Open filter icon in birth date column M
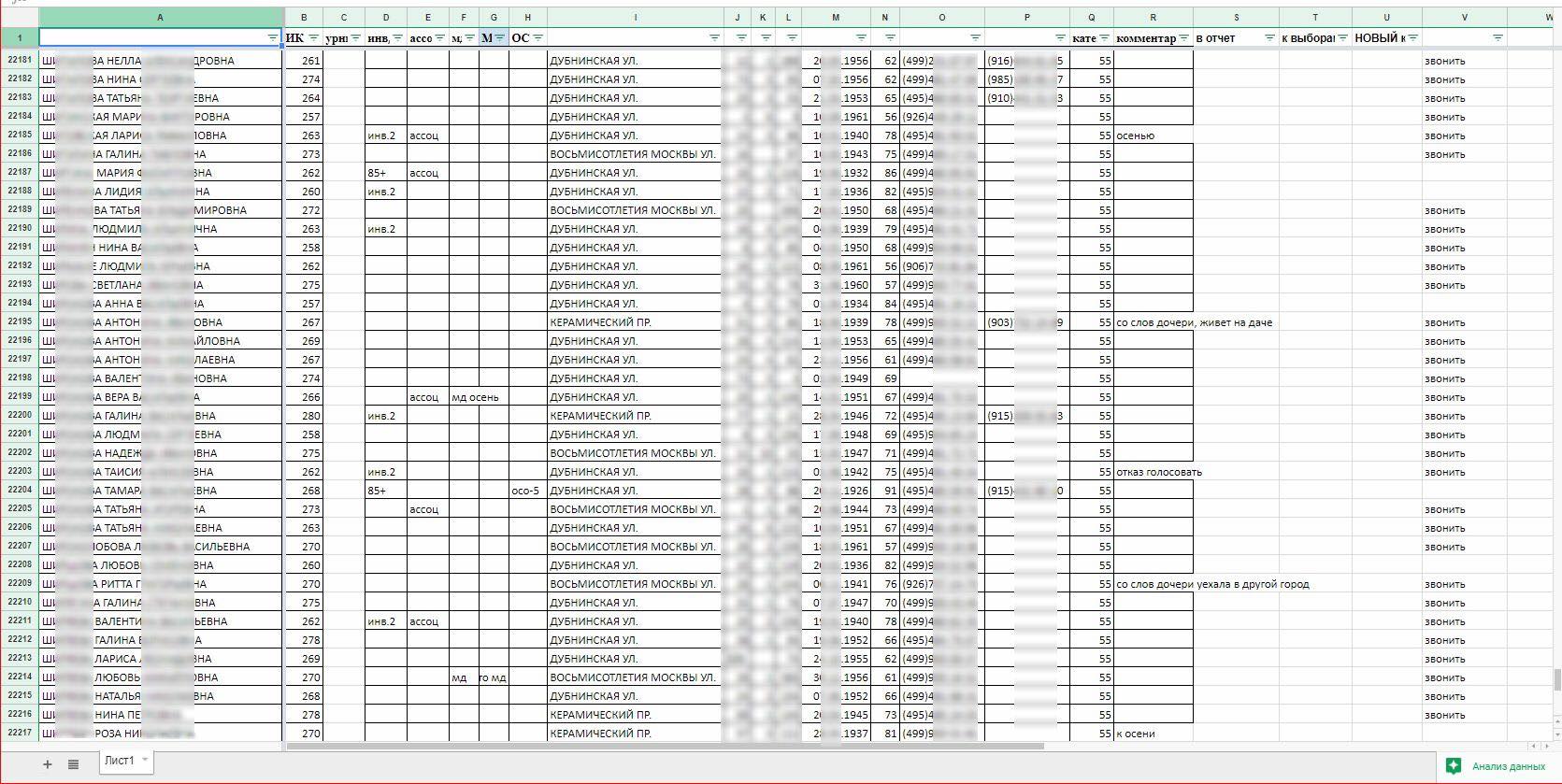The height and width of the screenshot is (784, 1562). point(860,38)
